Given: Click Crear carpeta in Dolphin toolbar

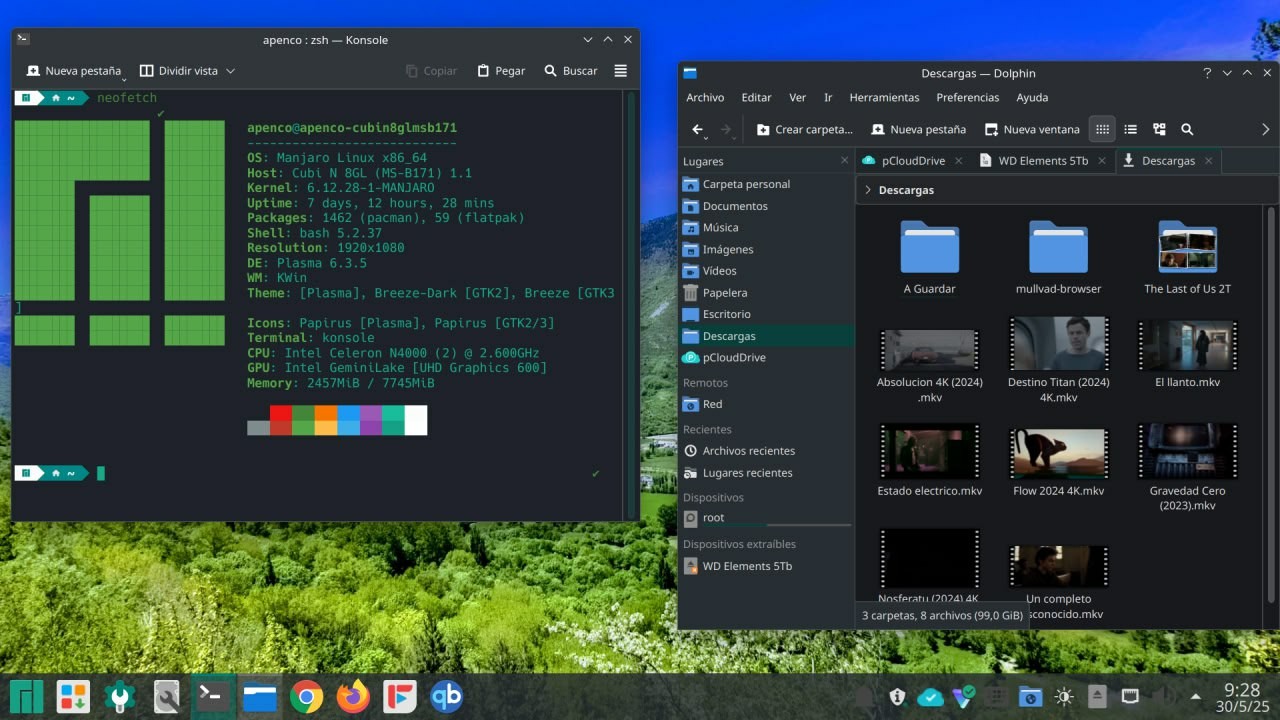Looking at the screenshot, I should click(x=805, y=129).
